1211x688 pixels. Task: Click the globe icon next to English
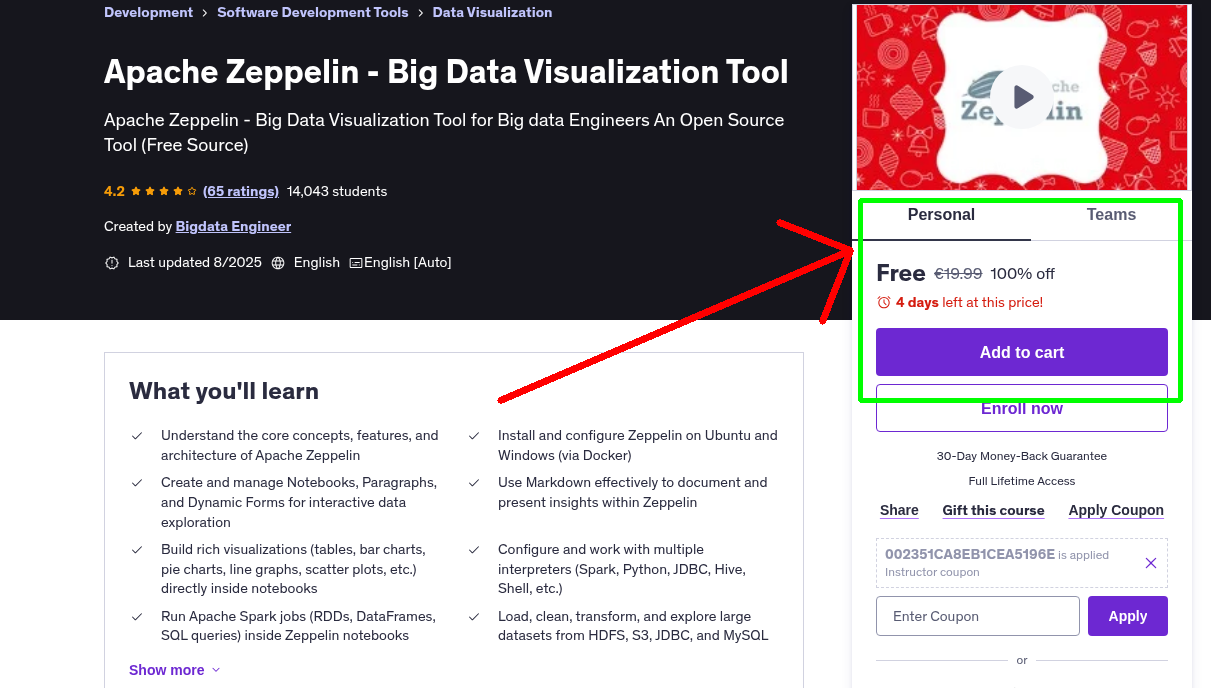coord(278,263)
